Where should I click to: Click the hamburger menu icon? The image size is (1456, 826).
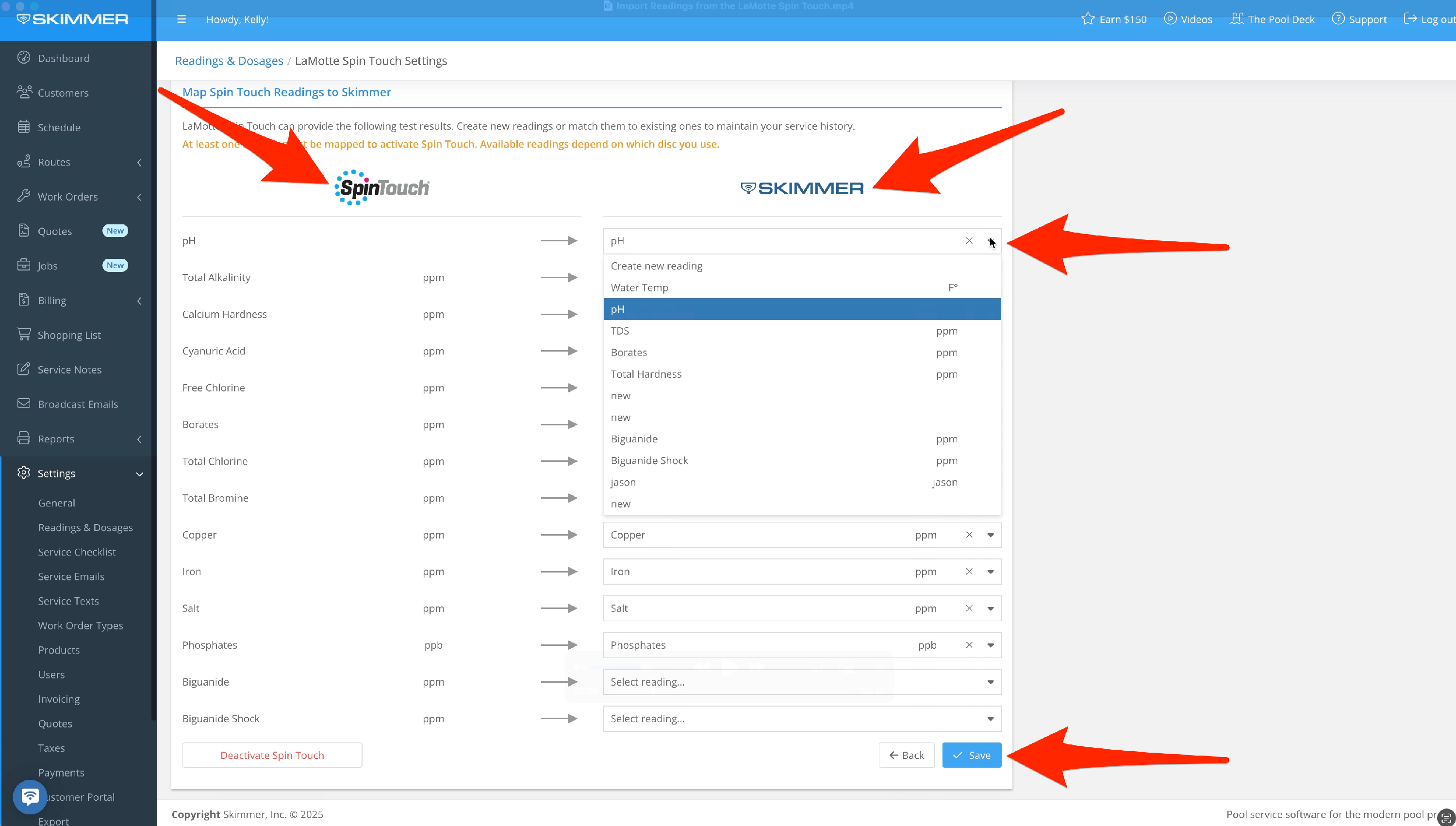click(x=182, y=19)
